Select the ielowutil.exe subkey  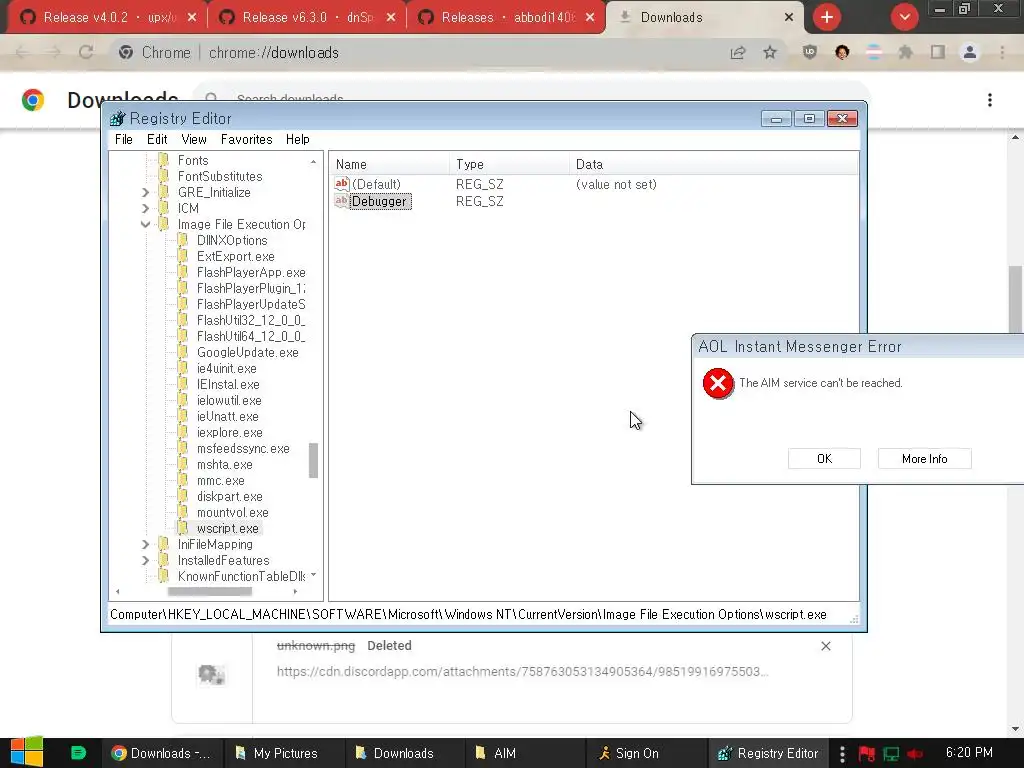[x=229, y=400]
